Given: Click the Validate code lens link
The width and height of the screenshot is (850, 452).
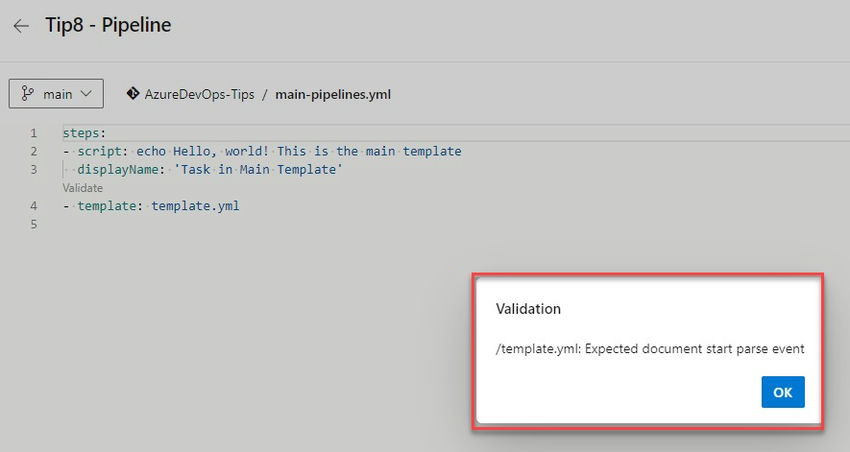Looking at the screenshot, I should click(x=82, y=188).
